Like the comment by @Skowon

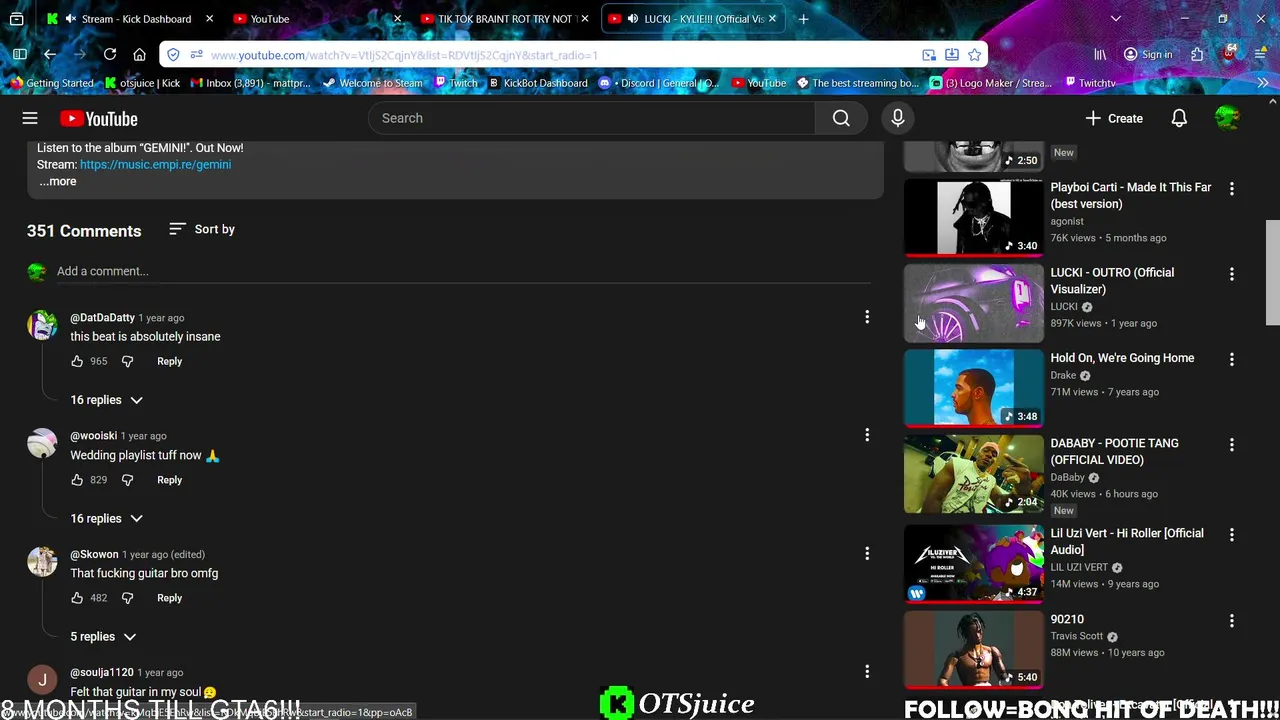[x=77, y=598]
